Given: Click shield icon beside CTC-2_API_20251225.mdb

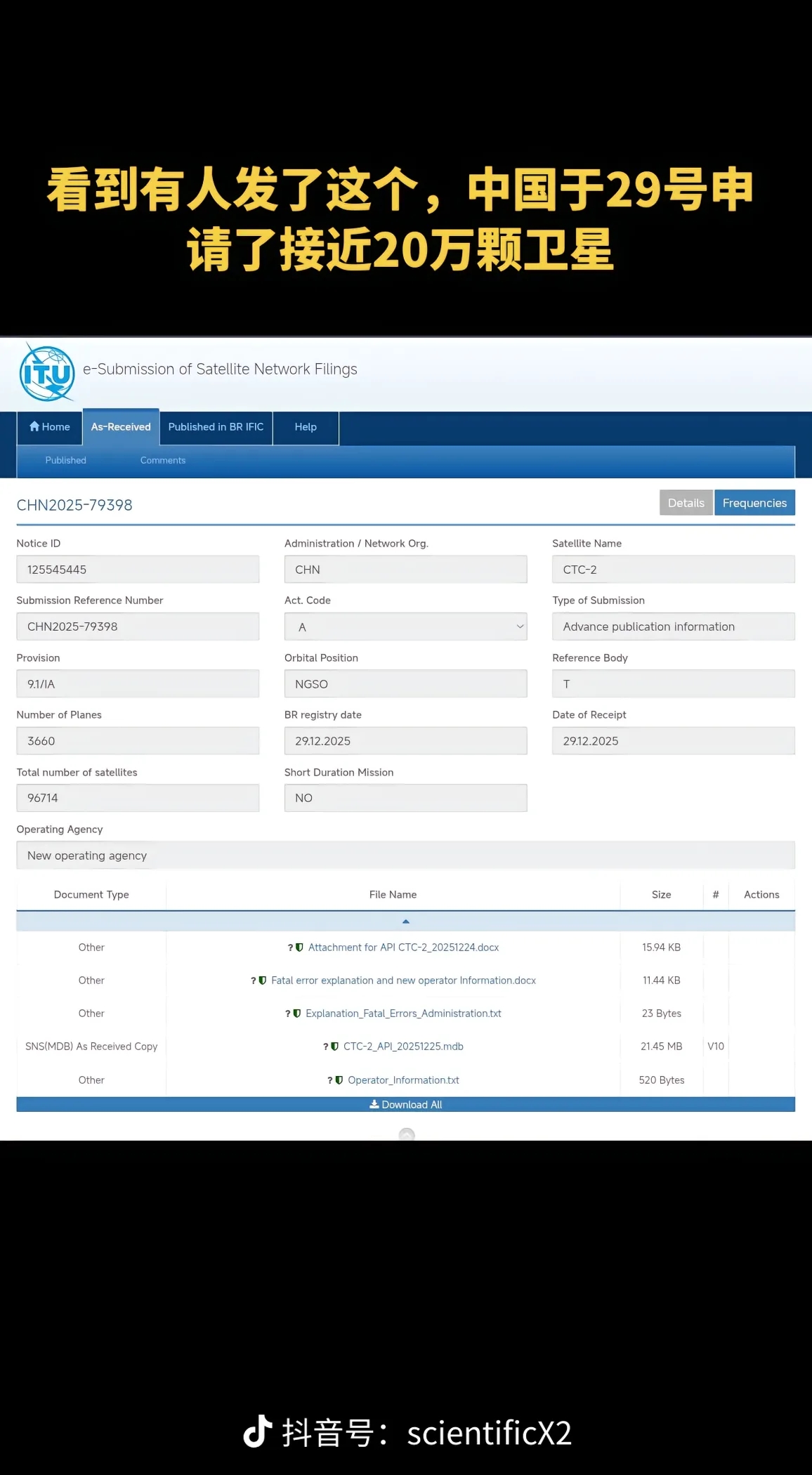Looking at the screenshot, I should click(334, 1047).
